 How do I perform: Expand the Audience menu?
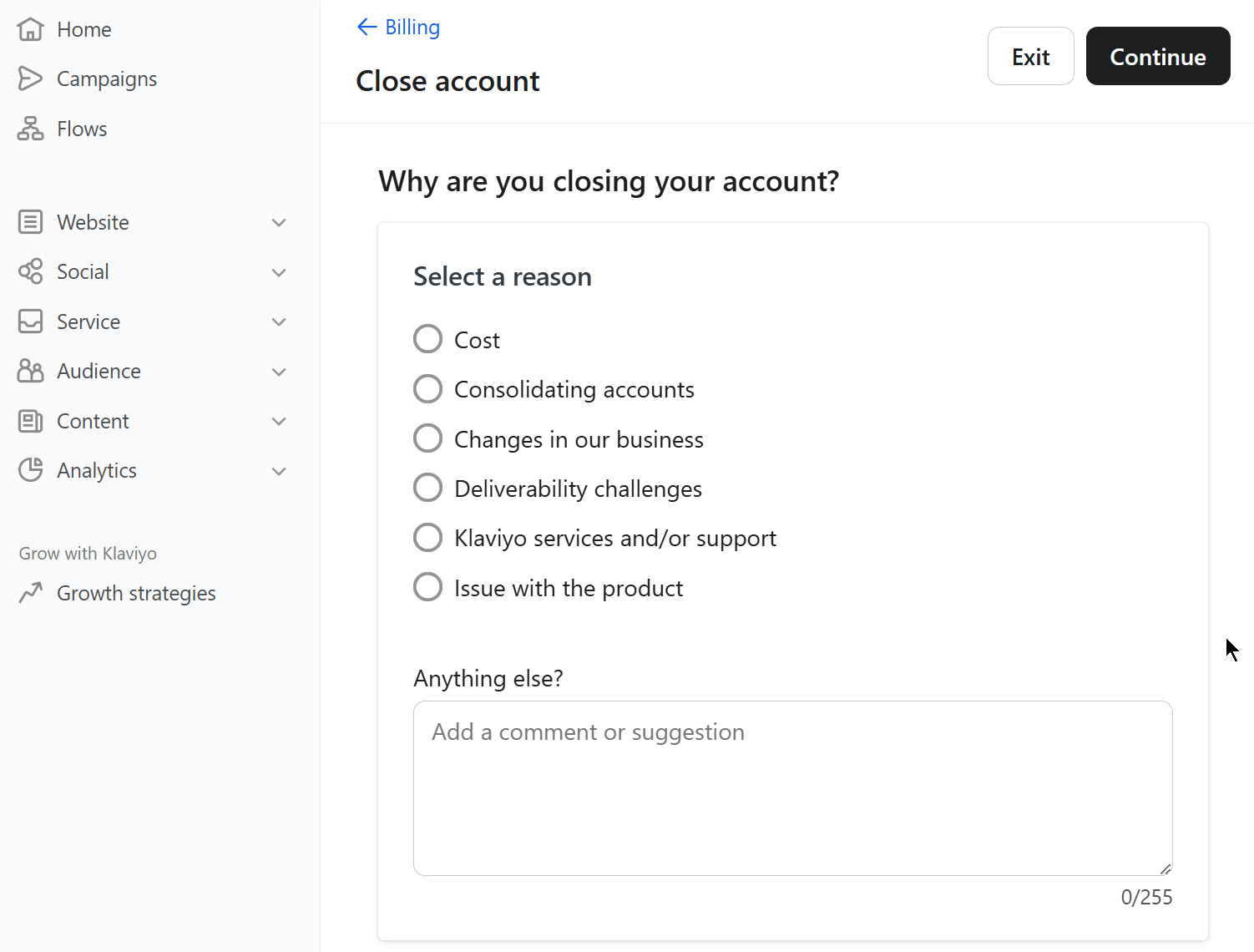point(278,372)
